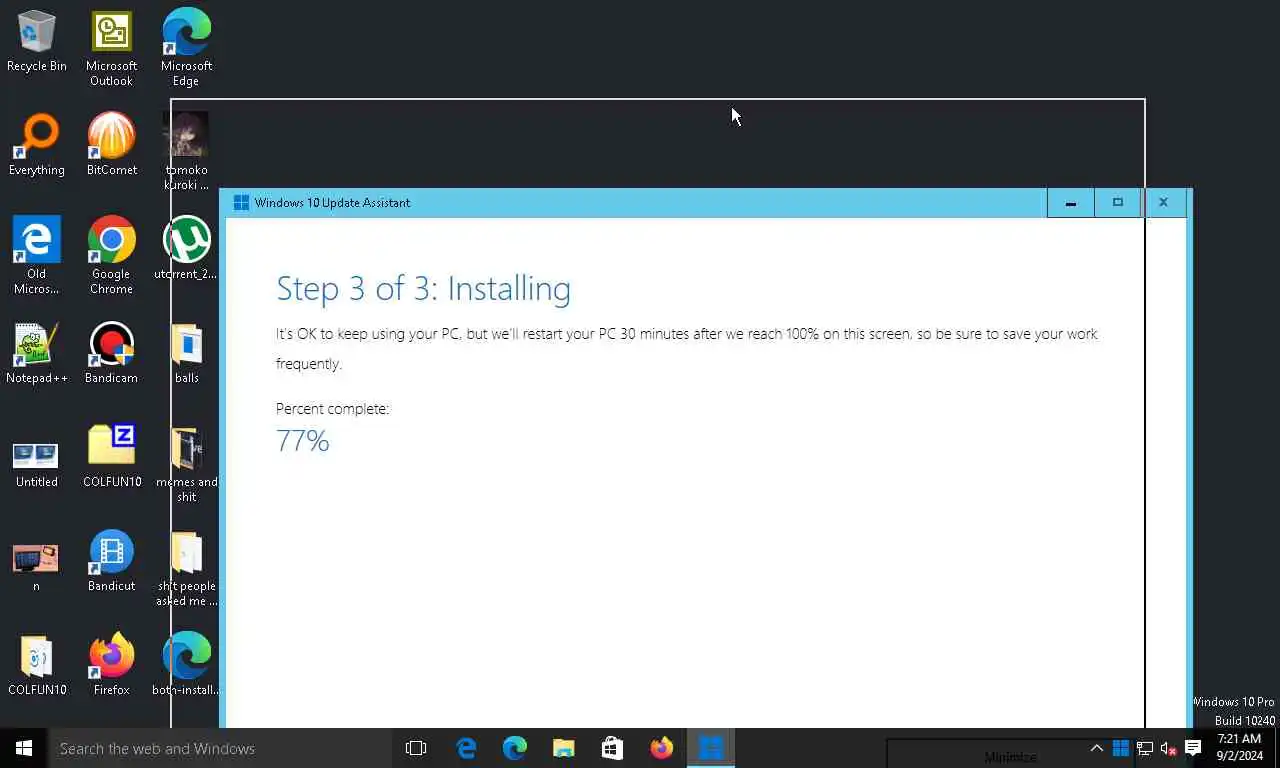1280x768 pixels.
Task: Click the Update Assistant title bar logo
Action: [241, 203]
